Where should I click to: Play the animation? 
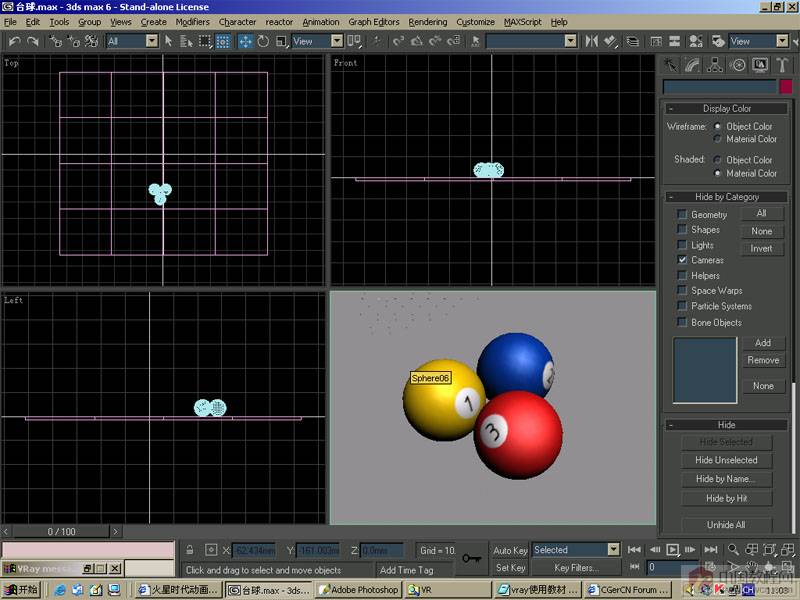click(x=672, y=549)
